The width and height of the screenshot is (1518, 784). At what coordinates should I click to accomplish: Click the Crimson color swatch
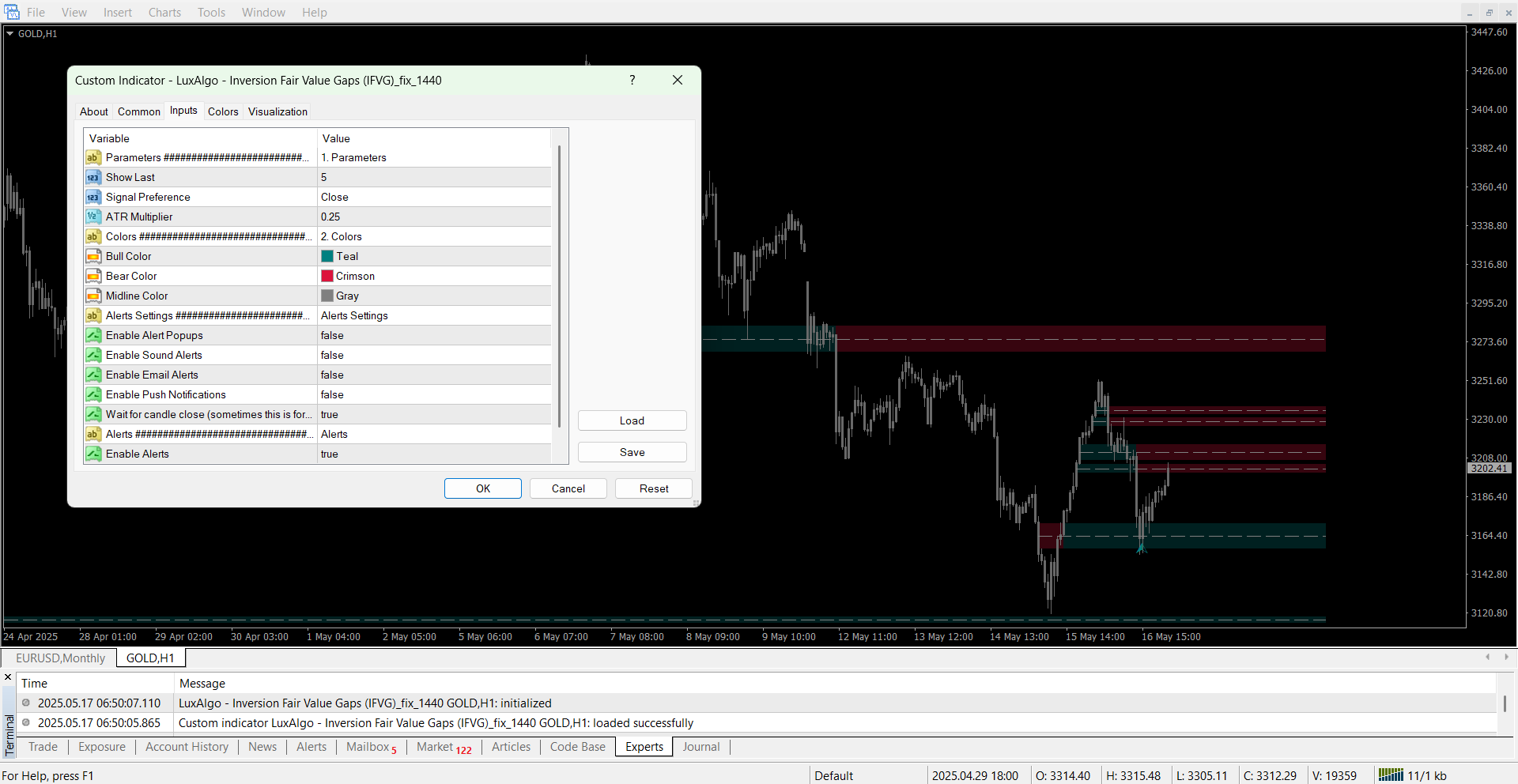point(327,276)
